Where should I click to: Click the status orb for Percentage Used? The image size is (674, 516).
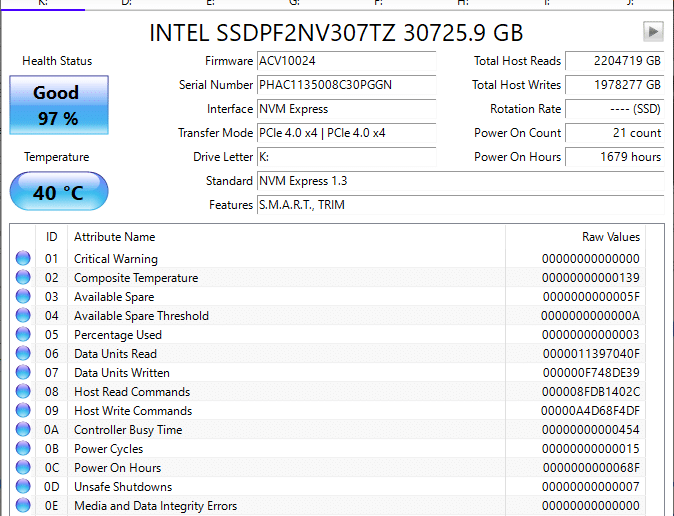coord(23,334)
